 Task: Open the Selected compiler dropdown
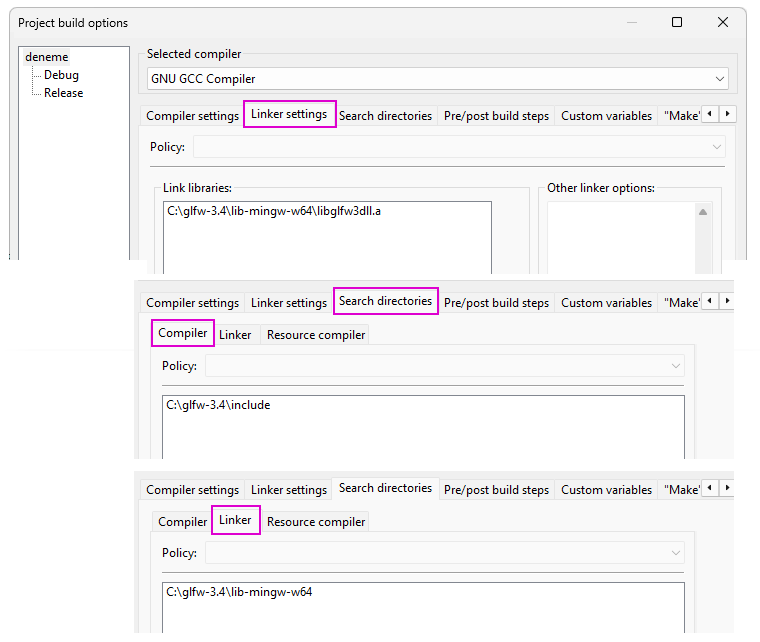(x=438, y=78)
